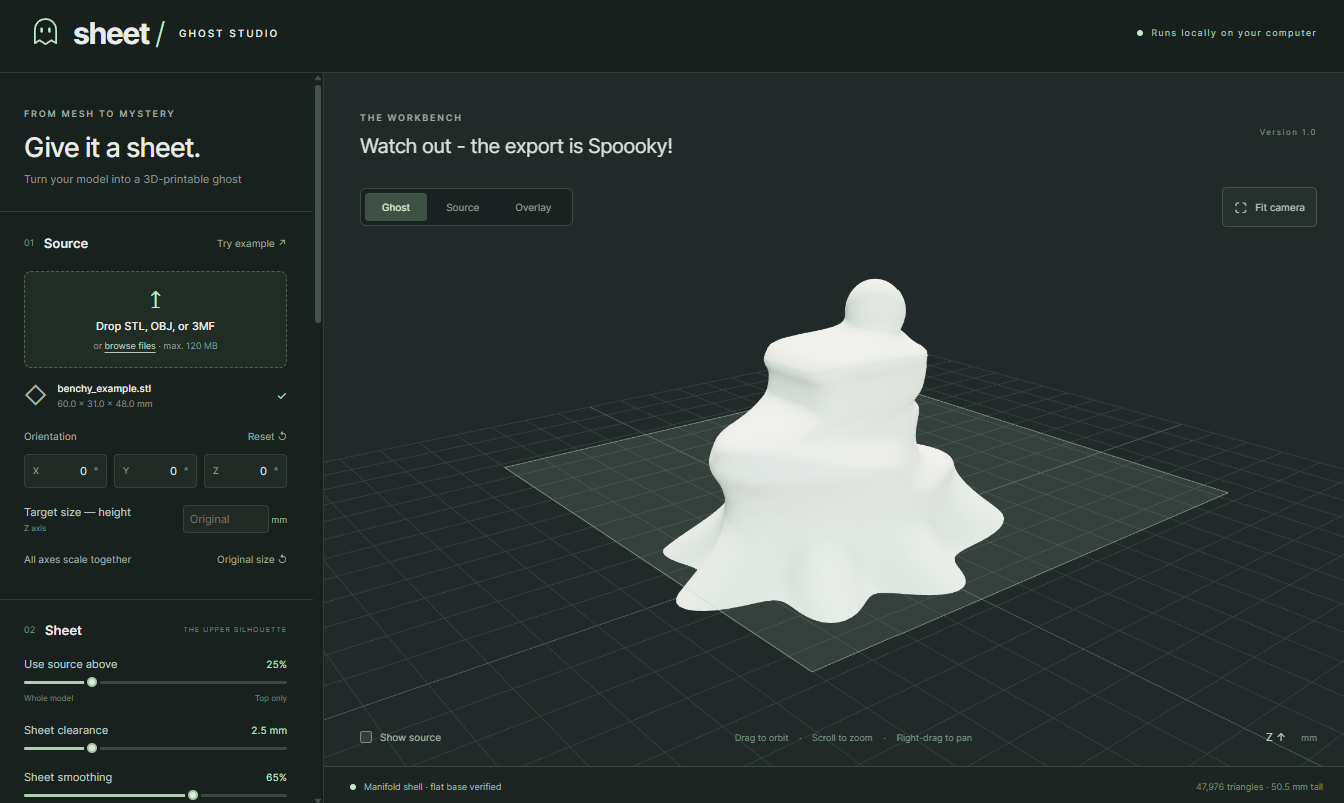Click the benchy_example.stl file name

(104, 388)
